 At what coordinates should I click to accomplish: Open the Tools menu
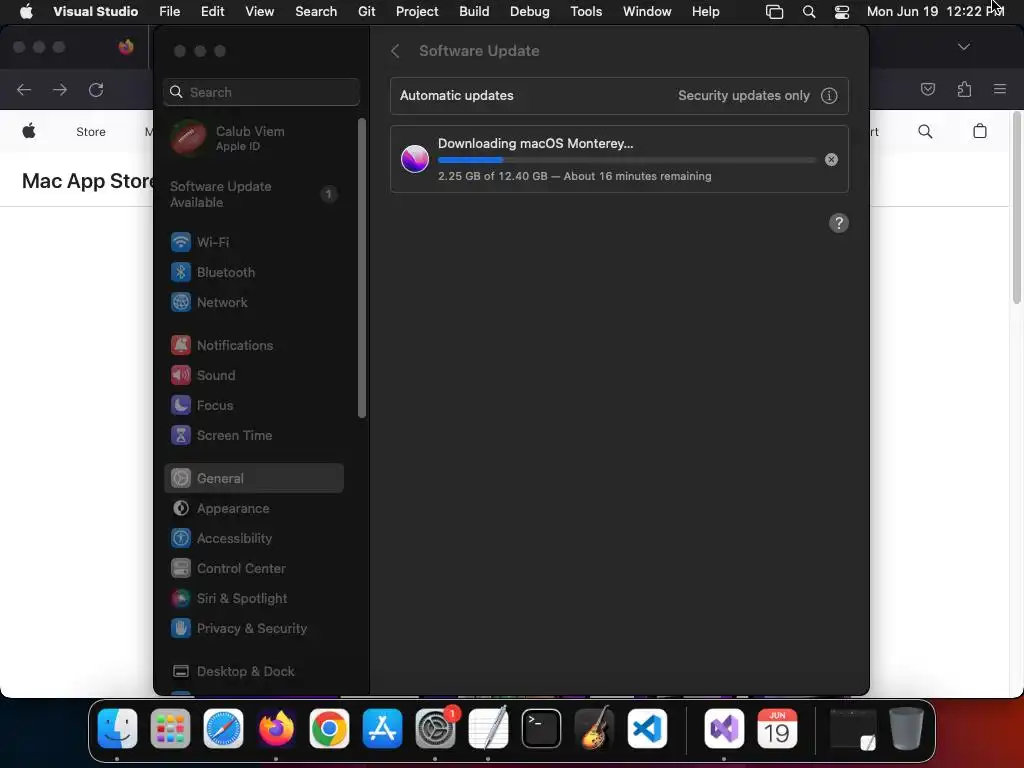point(586,12)
